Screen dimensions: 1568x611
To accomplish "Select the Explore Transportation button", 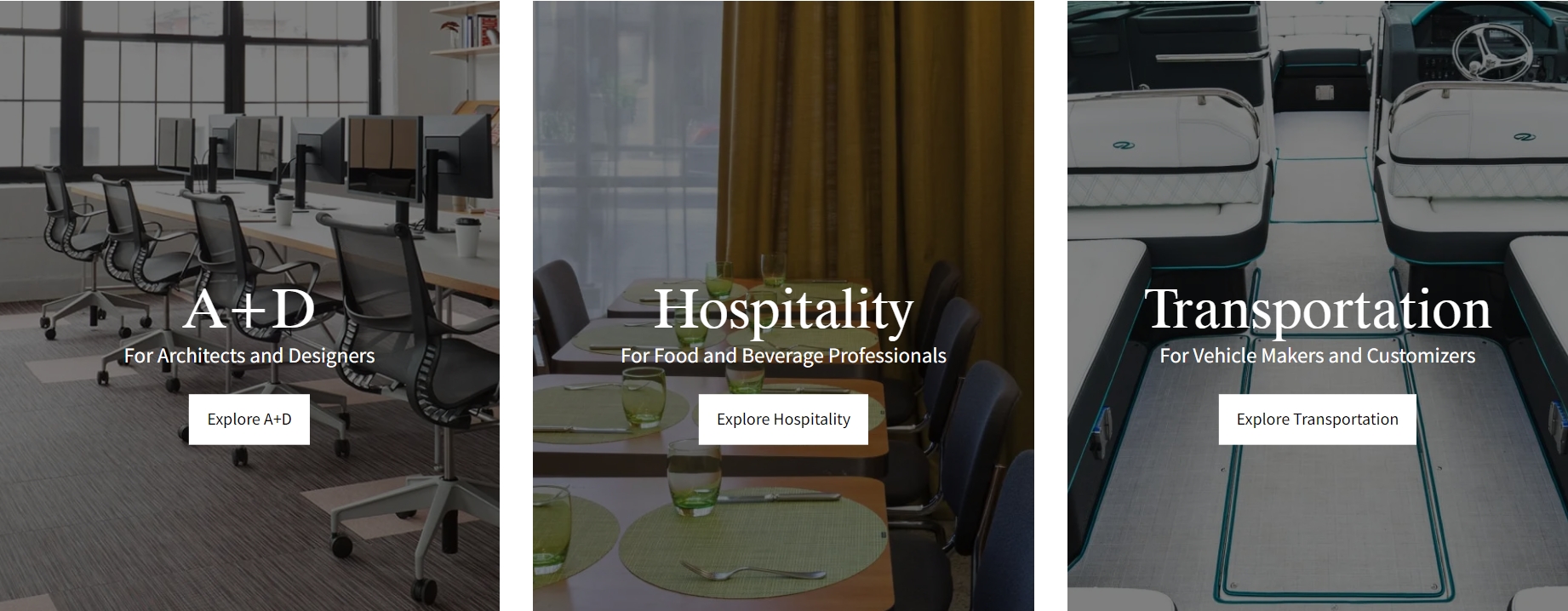I will [x=1317, y=419].
